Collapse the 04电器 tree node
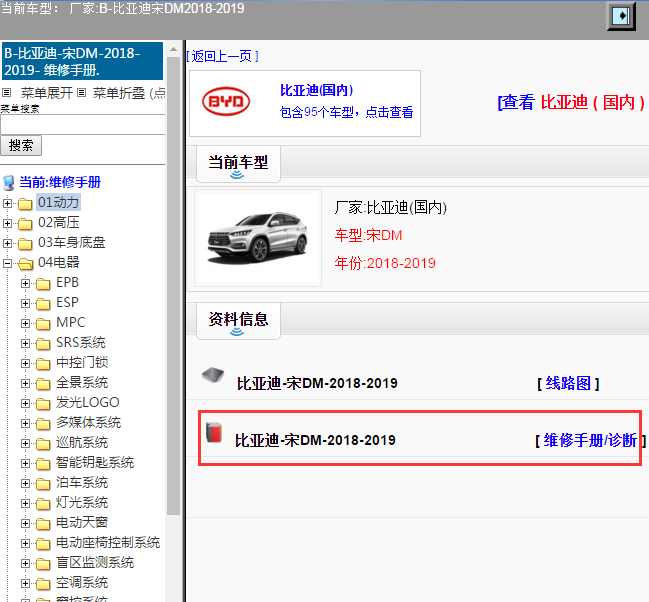 click(7, 263)
